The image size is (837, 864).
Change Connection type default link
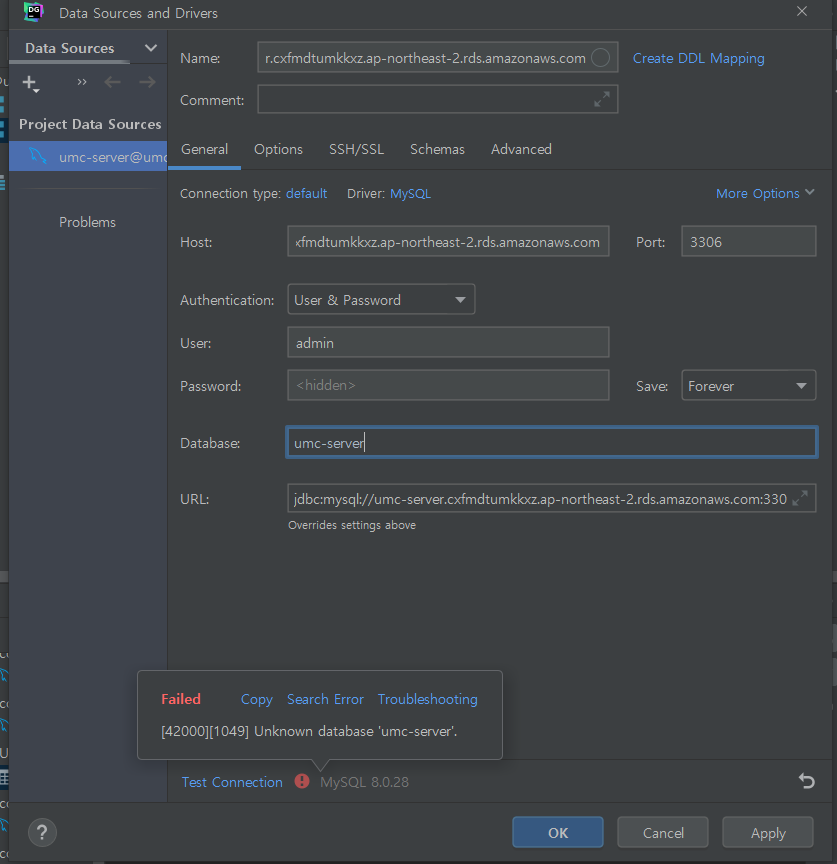(306, 194)
